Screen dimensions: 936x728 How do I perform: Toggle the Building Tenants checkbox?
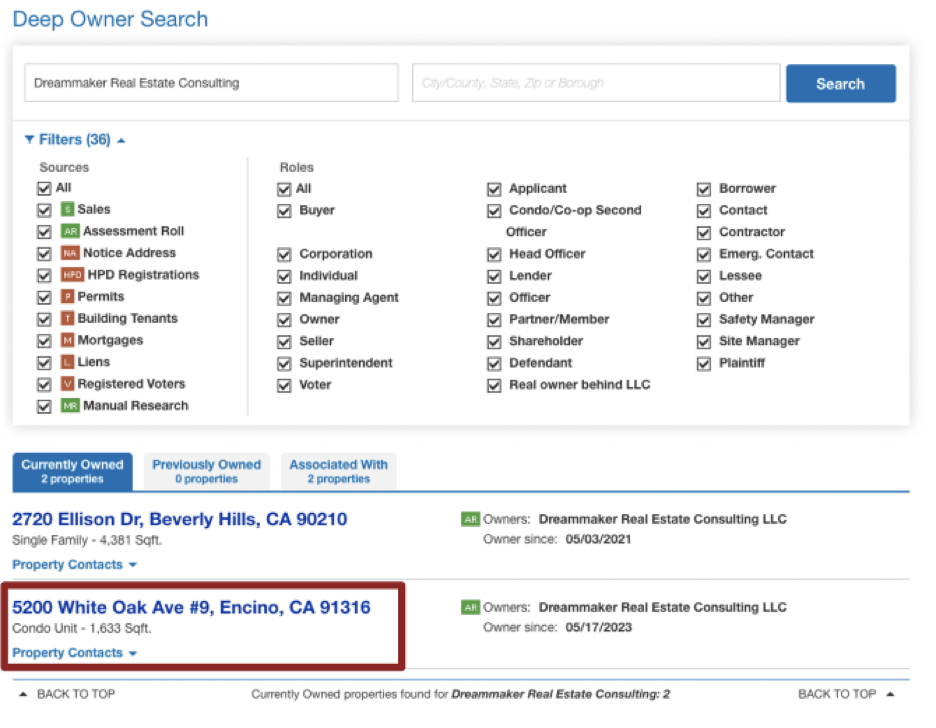(44, 319)
